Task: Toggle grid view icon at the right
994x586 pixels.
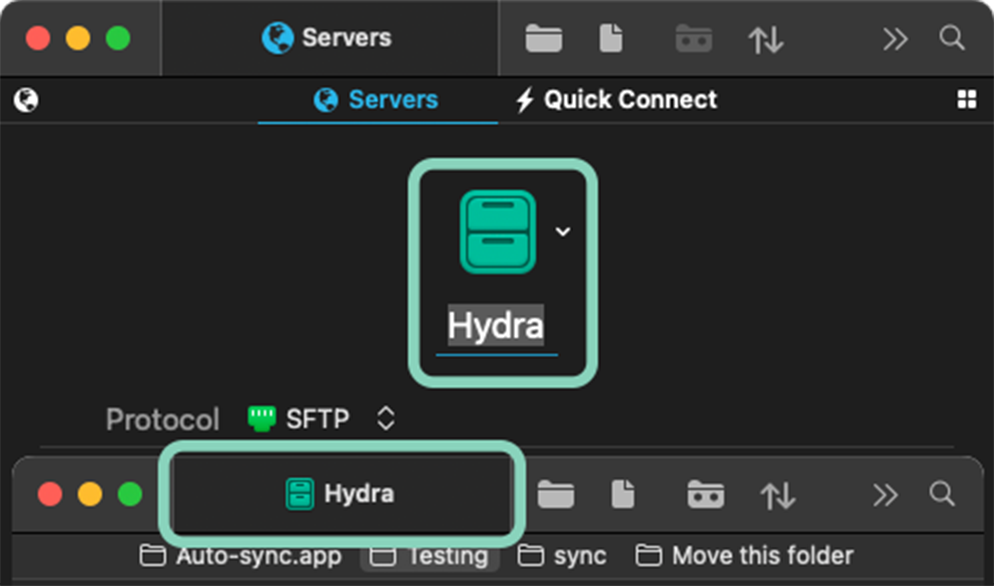Action: pos(967,100)
